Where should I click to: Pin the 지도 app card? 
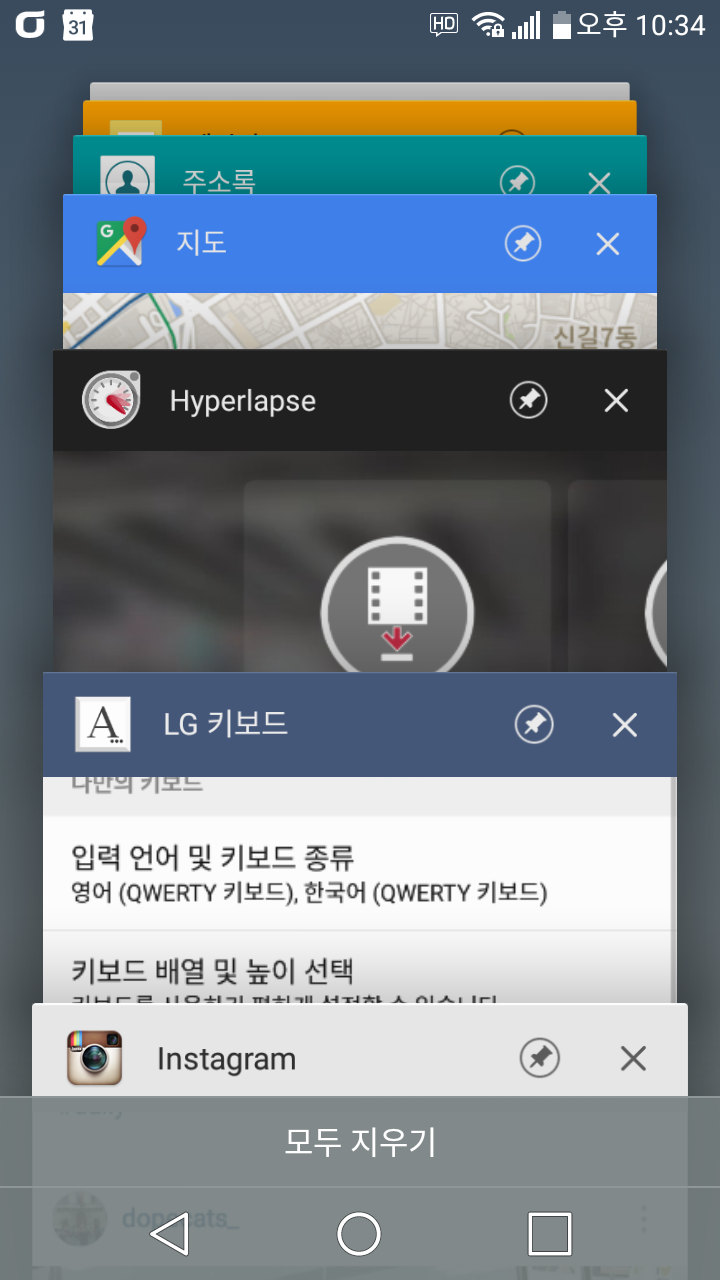tap(523, 244)
